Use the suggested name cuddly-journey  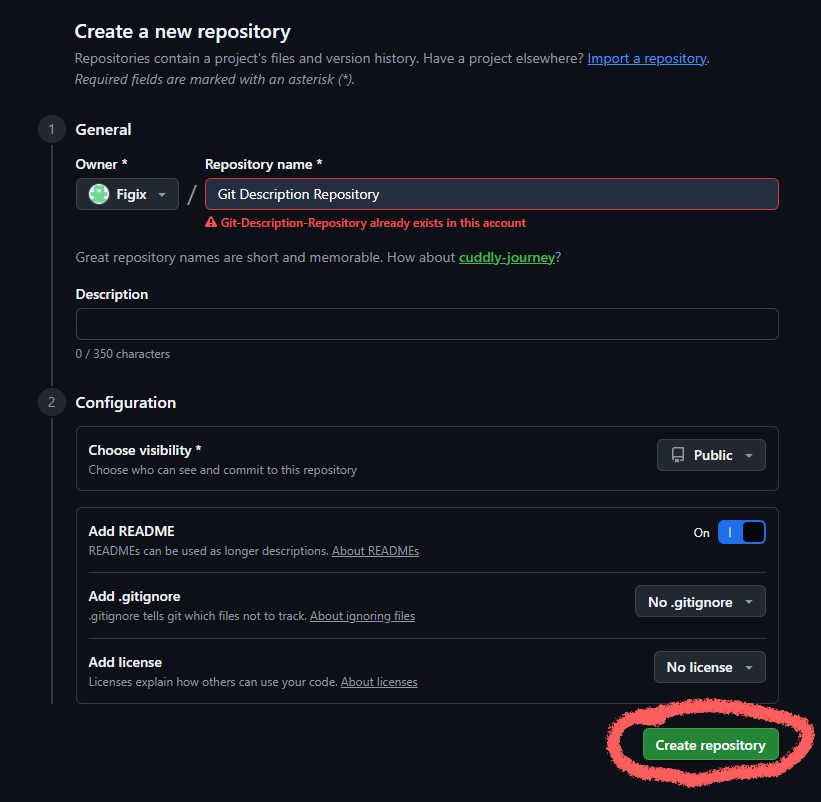pos(506,257)
